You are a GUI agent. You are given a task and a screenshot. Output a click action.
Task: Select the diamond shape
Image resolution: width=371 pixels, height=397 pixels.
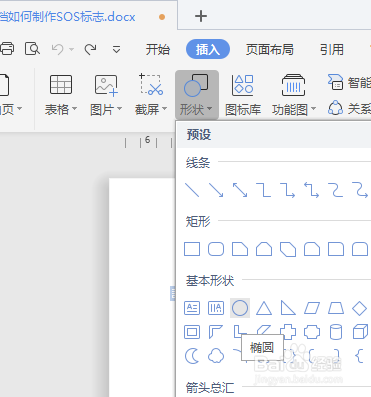[x=359, y=308]
